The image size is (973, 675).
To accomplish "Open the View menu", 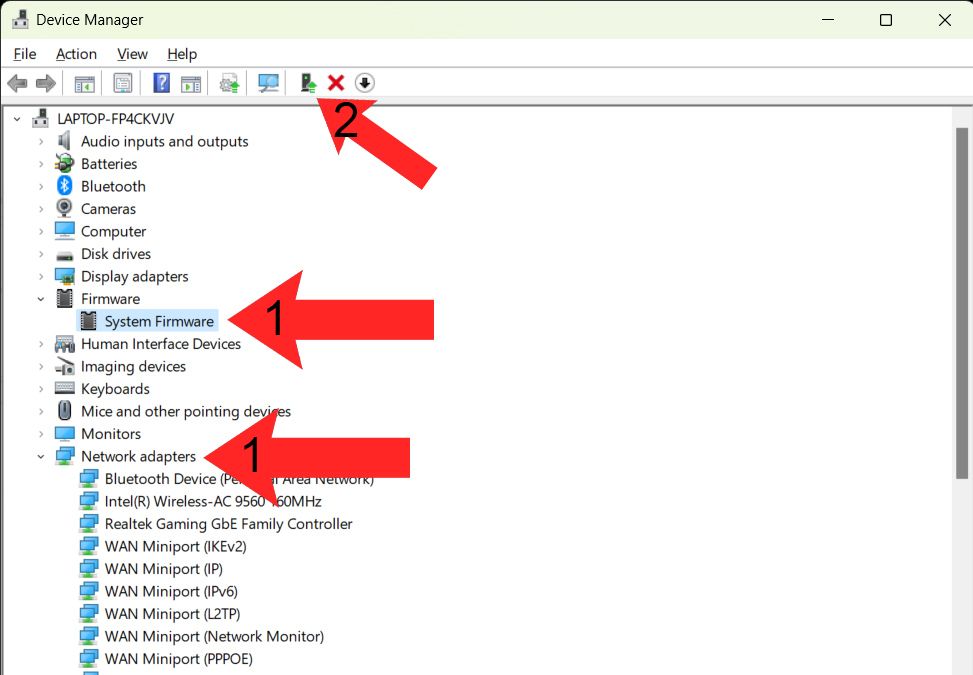I will pyautogui.click(x=132, y=54).
